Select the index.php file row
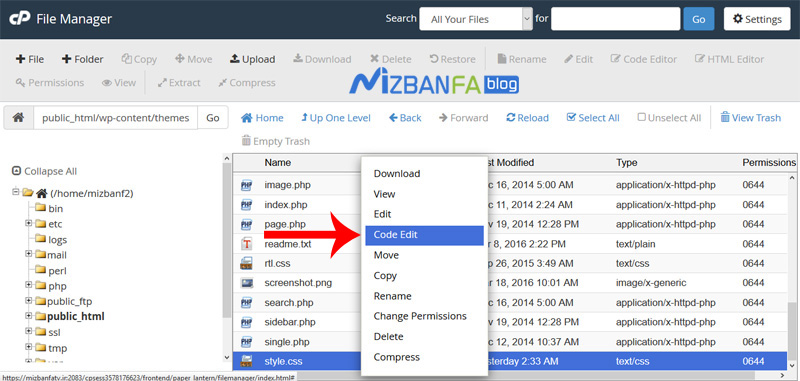 [x=510, y=205]
